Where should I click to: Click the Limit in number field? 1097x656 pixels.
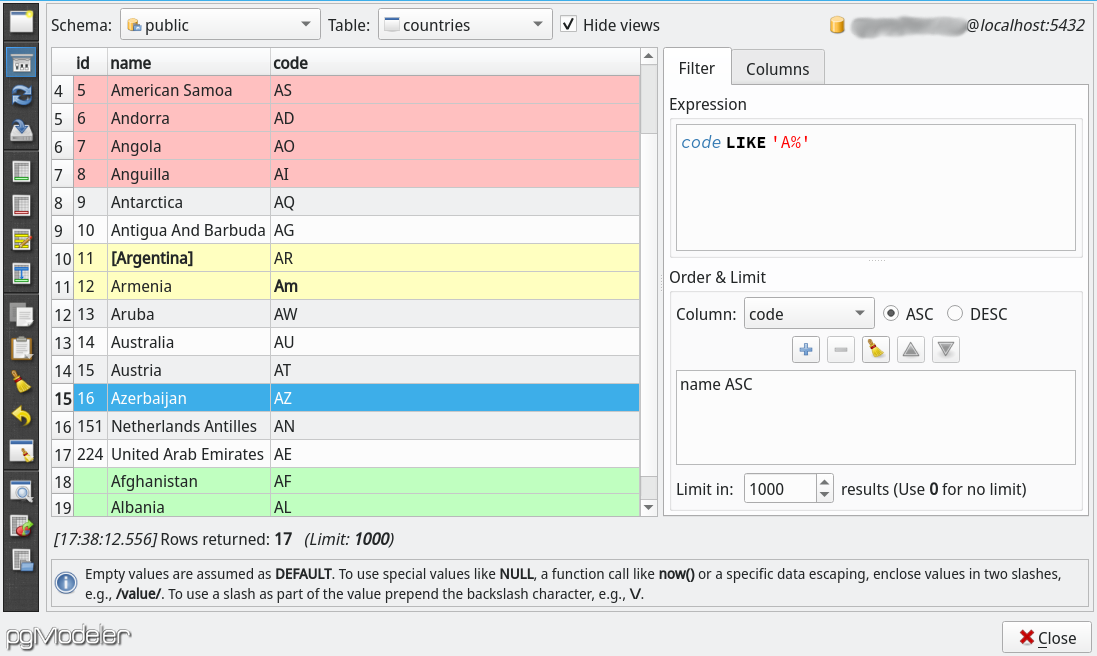coord(780,489)
